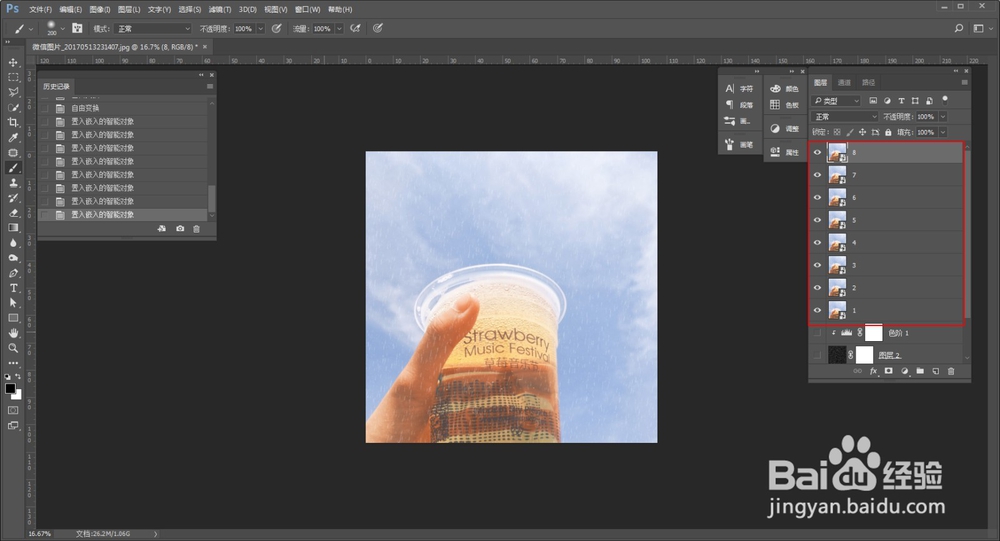Select the Rectangle shape tool
1000x541 pixels.
coord(13,318)
